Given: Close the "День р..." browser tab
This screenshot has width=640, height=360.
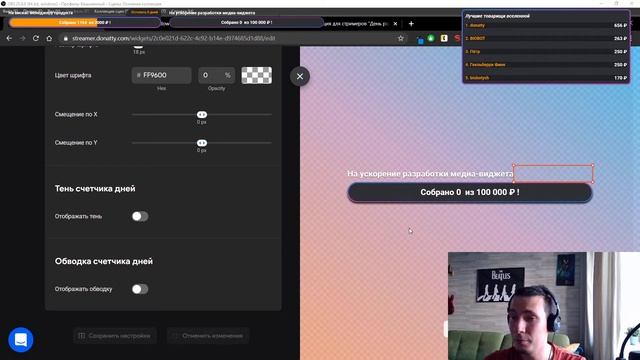Looking at the screenshot, I should pyautogui.click(x=395, y=24).
